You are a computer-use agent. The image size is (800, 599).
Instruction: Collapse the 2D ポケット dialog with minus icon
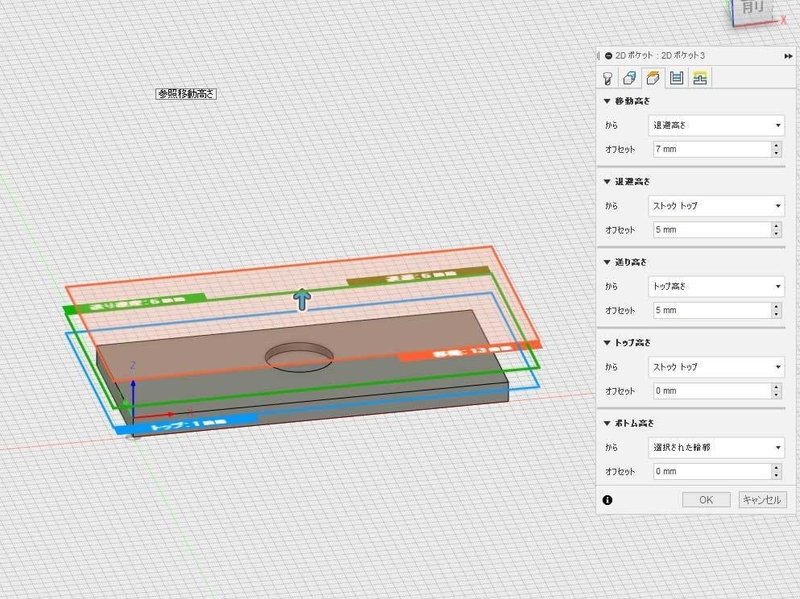(x=608, y=56)
